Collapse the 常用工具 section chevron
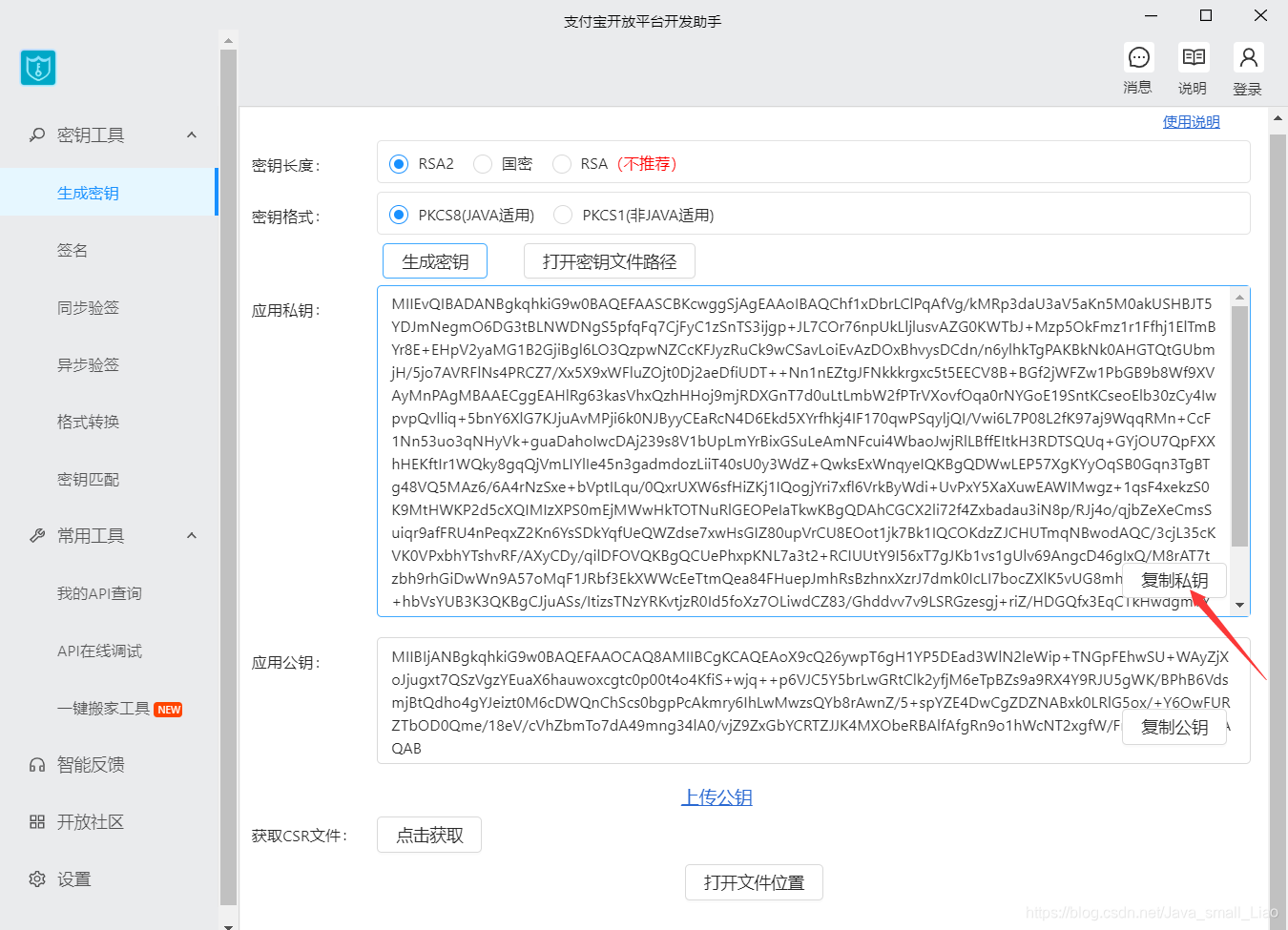Image resolution: width=1288 pixels, height=930 pixels. coord(192,536)
